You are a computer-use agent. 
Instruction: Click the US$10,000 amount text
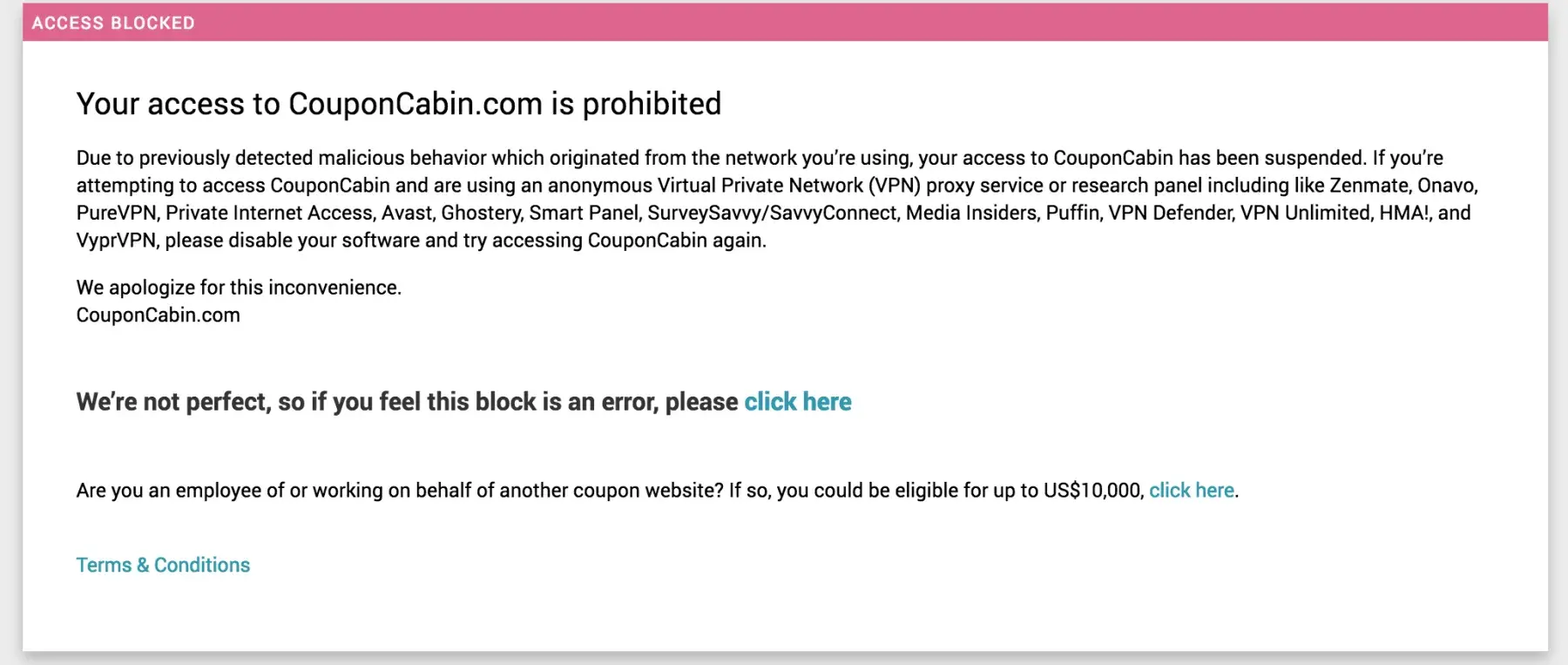click(x=1092, y=491)
